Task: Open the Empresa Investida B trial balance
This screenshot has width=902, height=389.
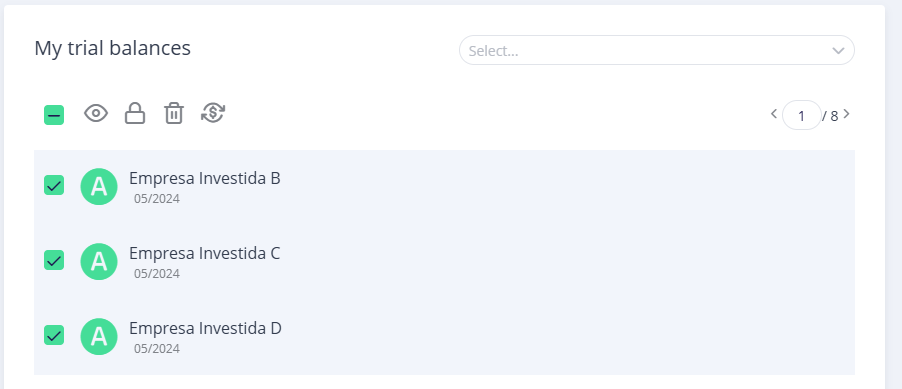Action: point(204,178)
